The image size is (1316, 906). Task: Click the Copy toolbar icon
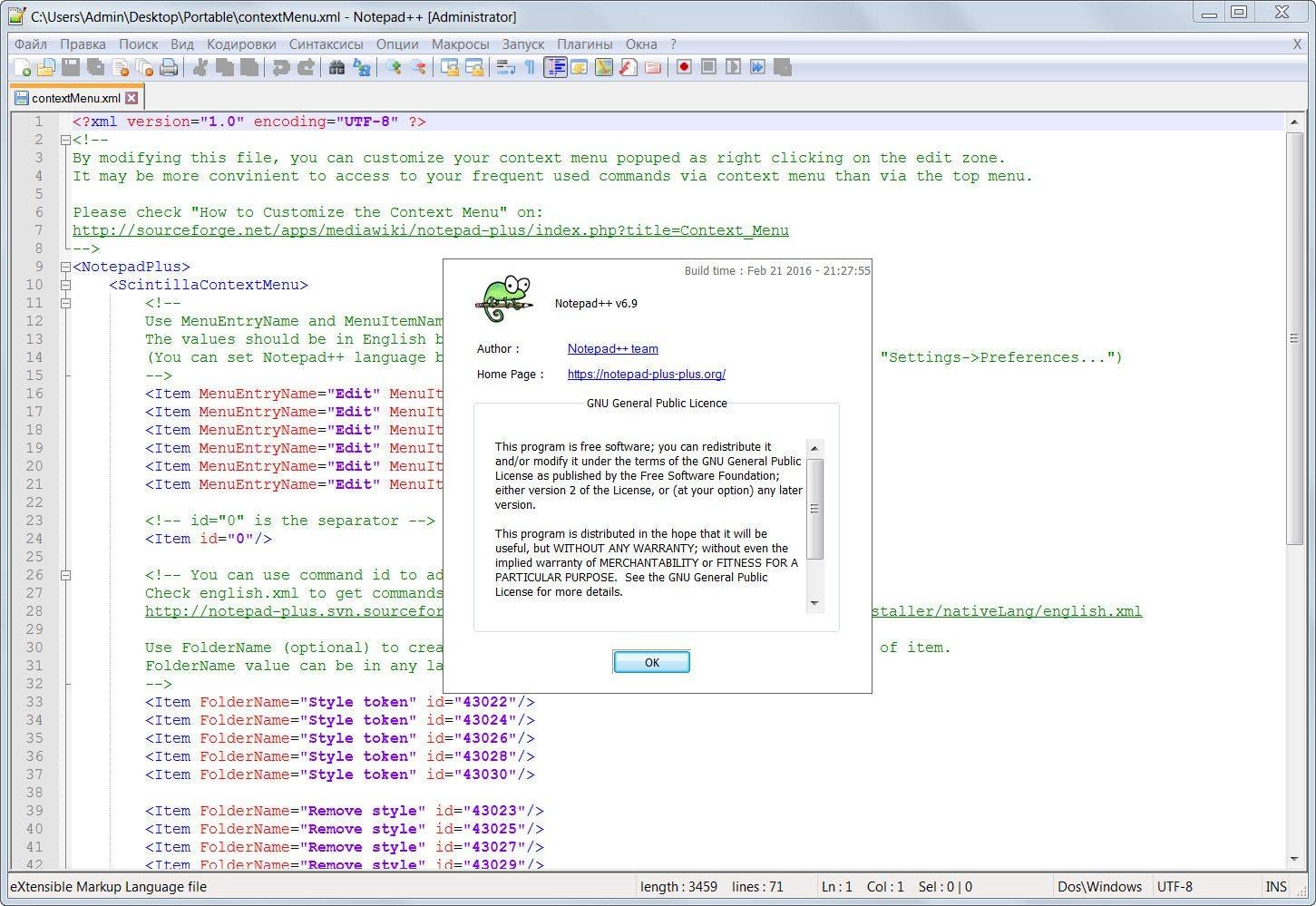coord(225,67)
